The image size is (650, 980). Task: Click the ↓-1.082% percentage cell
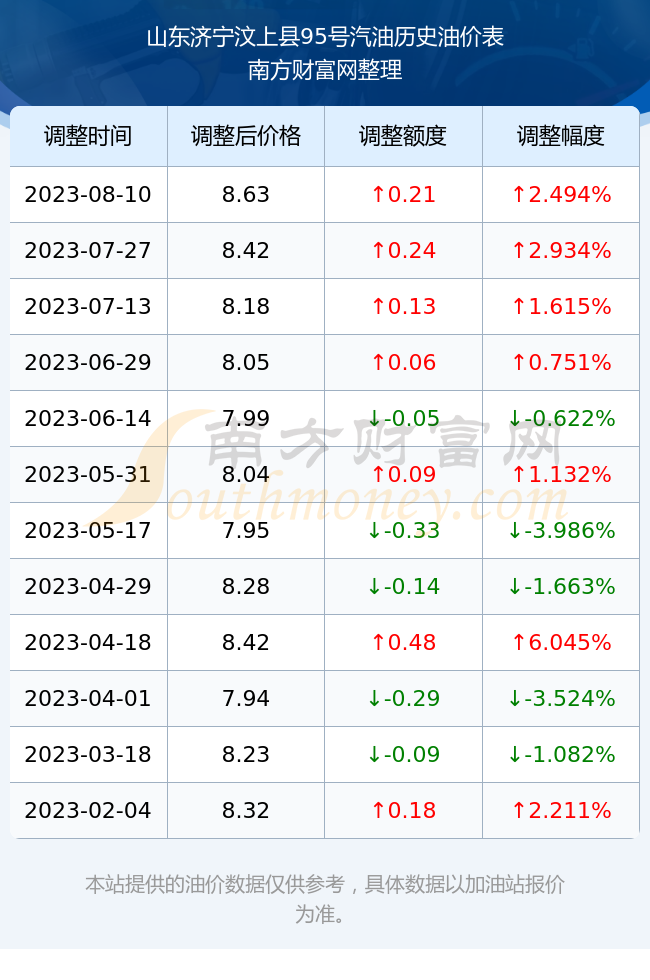tap(561, 754)
